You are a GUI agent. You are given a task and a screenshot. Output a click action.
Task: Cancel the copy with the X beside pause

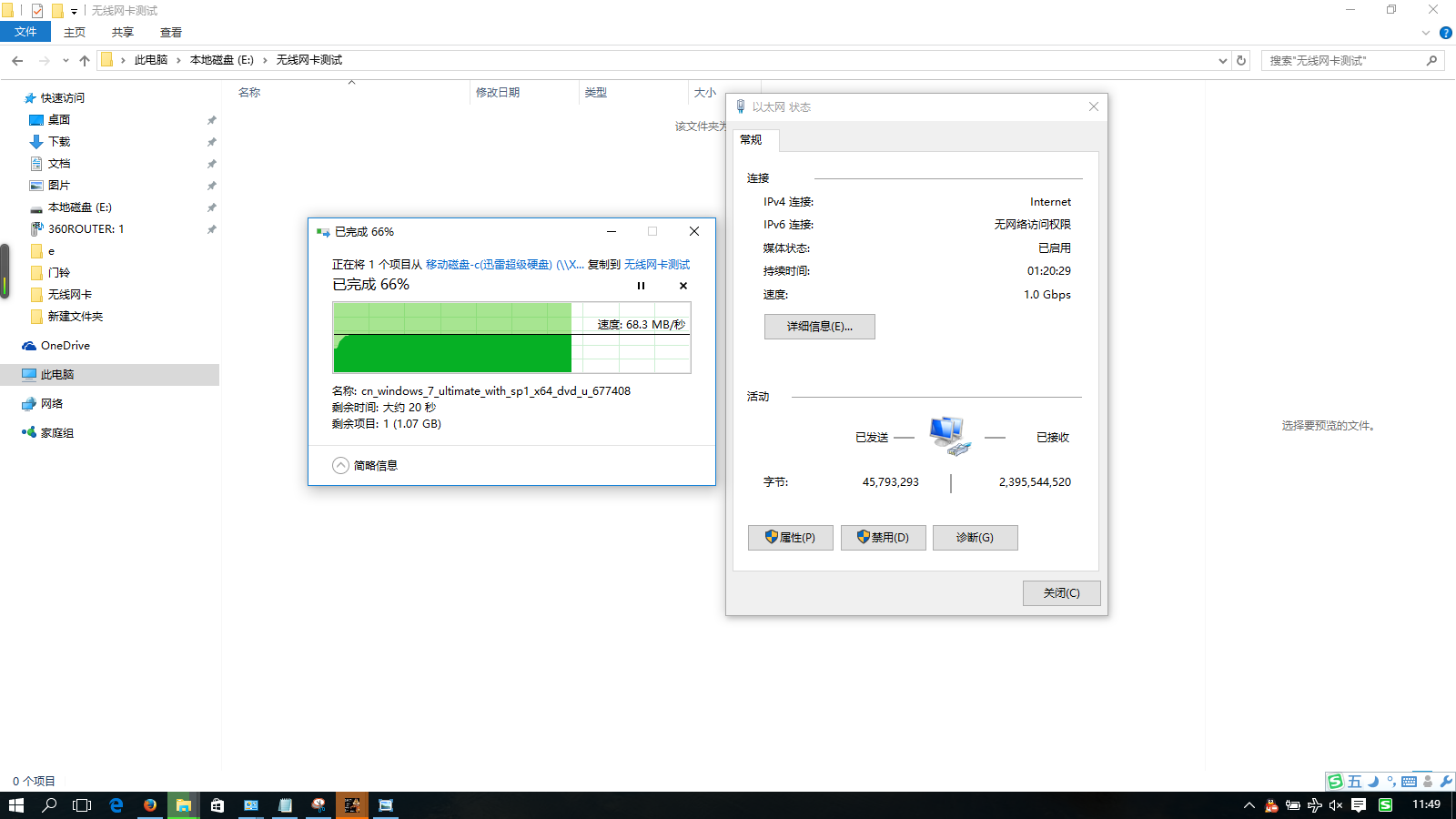pos(683,286)
